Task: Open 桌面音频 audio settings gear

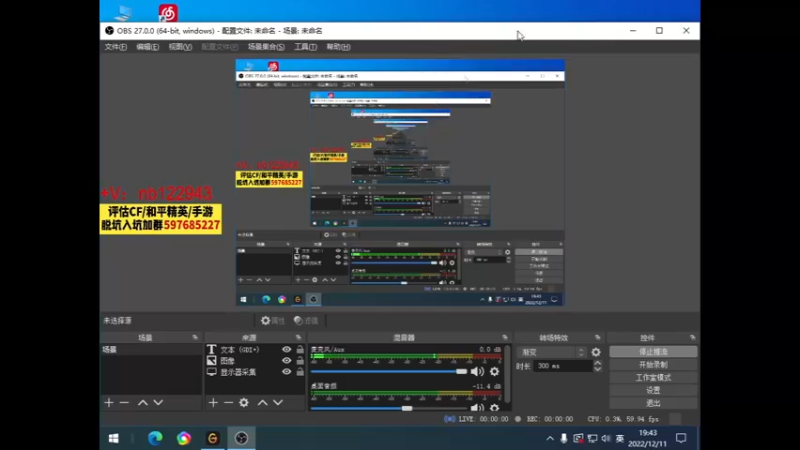Action: [x=494, y=408]
